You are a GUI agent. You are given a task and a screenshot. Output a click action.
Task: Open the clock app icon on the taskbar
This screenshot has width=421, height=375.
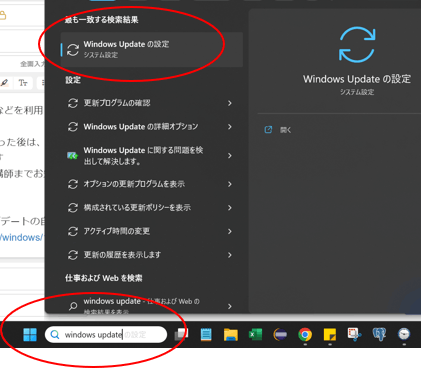(x=404, y=334)
